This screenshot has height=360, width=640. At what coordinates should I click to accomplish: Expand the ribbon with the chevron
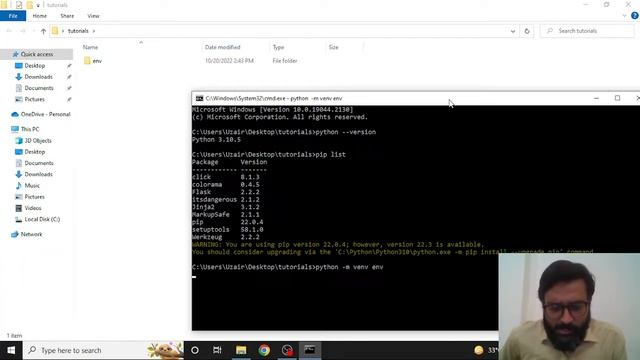coord(624,16)
